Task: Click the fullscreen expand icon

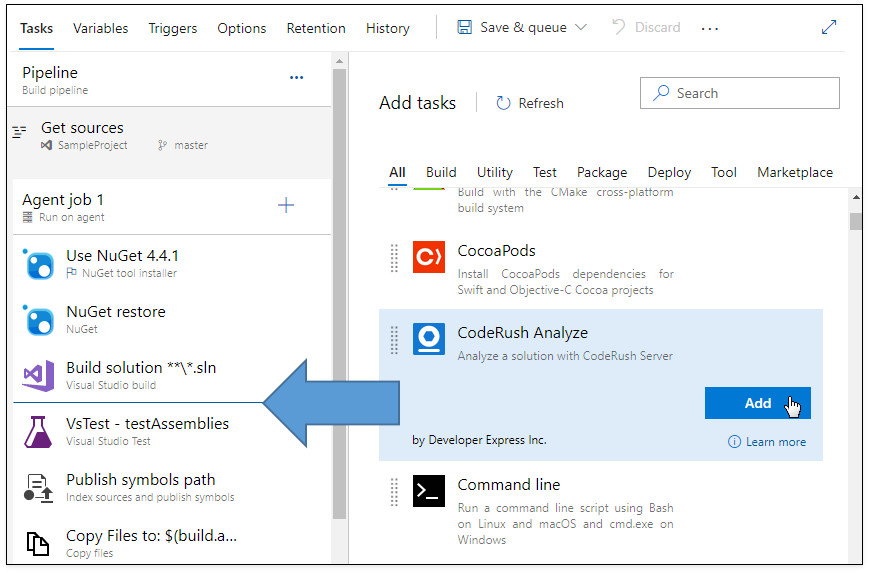Action: click(829, 27)
